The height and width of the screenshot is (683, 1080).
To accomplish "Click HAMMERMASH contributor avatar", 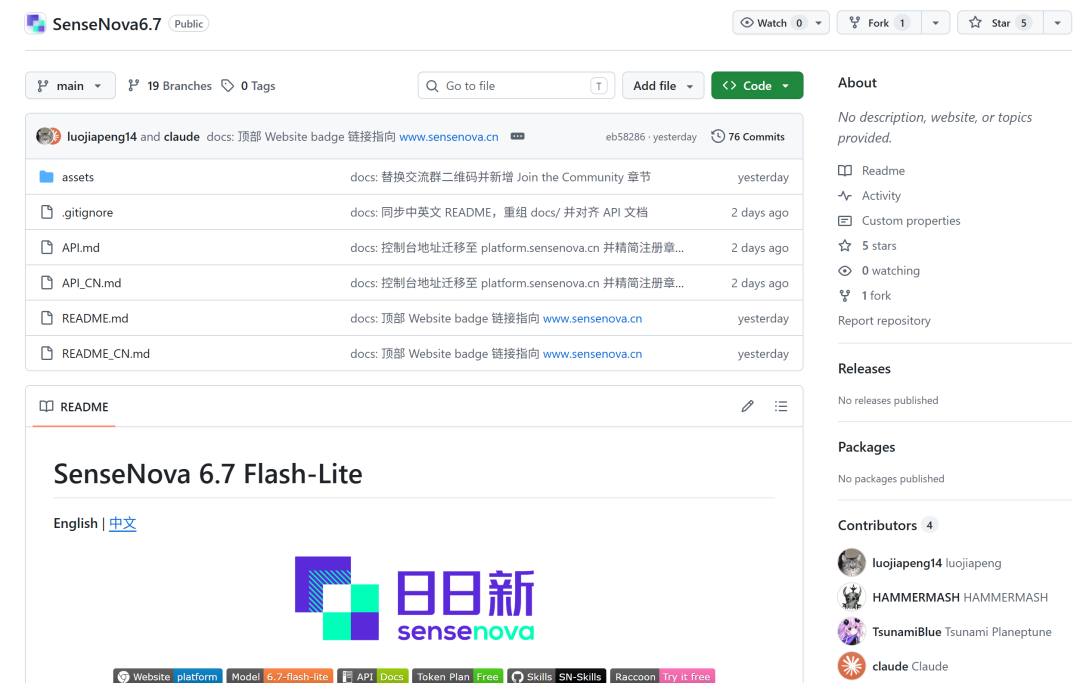I will tap(851, 597).
